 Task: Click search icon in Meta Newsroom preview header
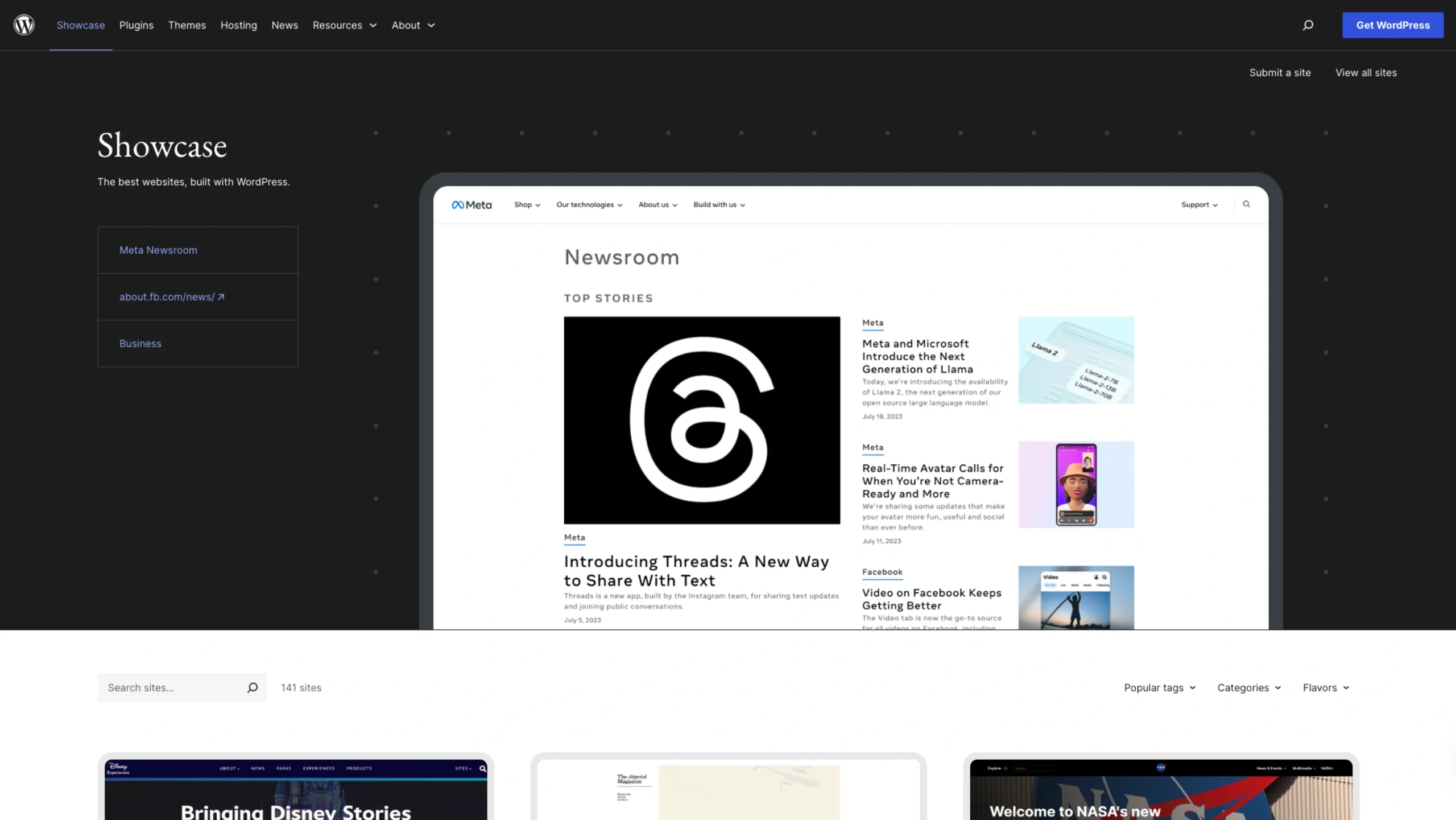[1246, 204]
